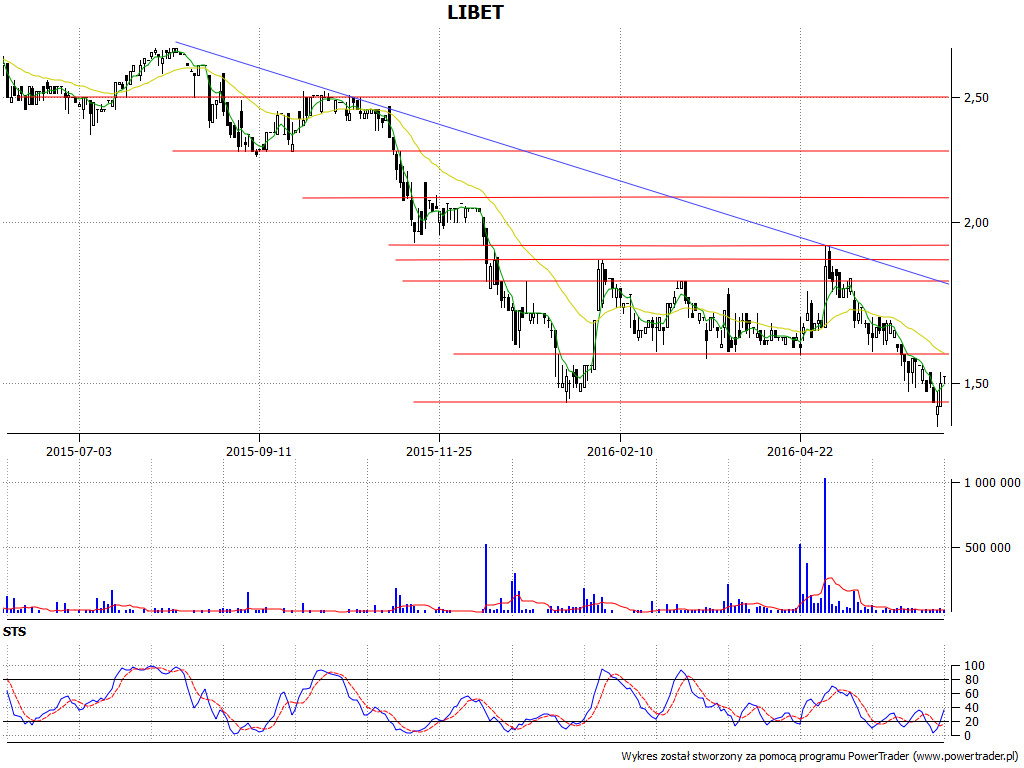Select the 1 000 000 volume label
Viewport: 1024px width, 768px height.
point(992,483)
